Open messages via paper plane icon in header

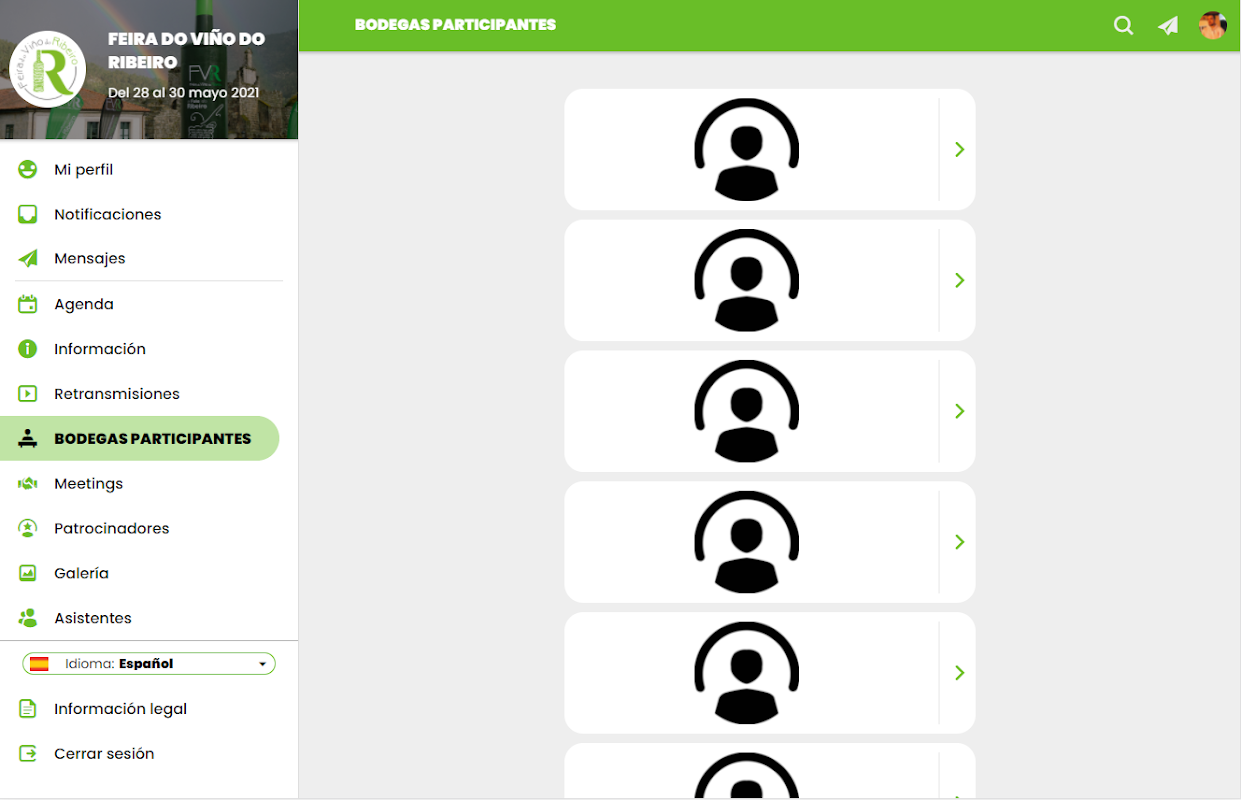(1168, 26)
